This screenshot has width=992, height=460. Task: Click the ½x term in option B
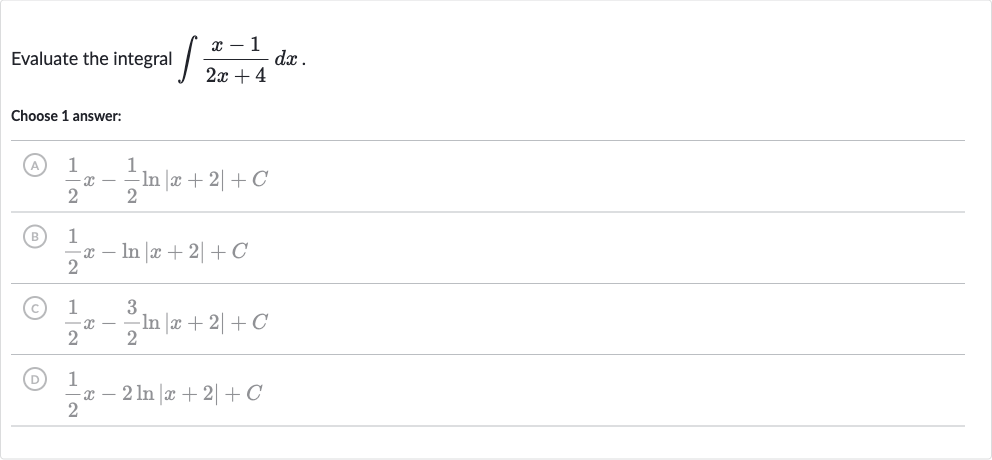click(81, 252)
